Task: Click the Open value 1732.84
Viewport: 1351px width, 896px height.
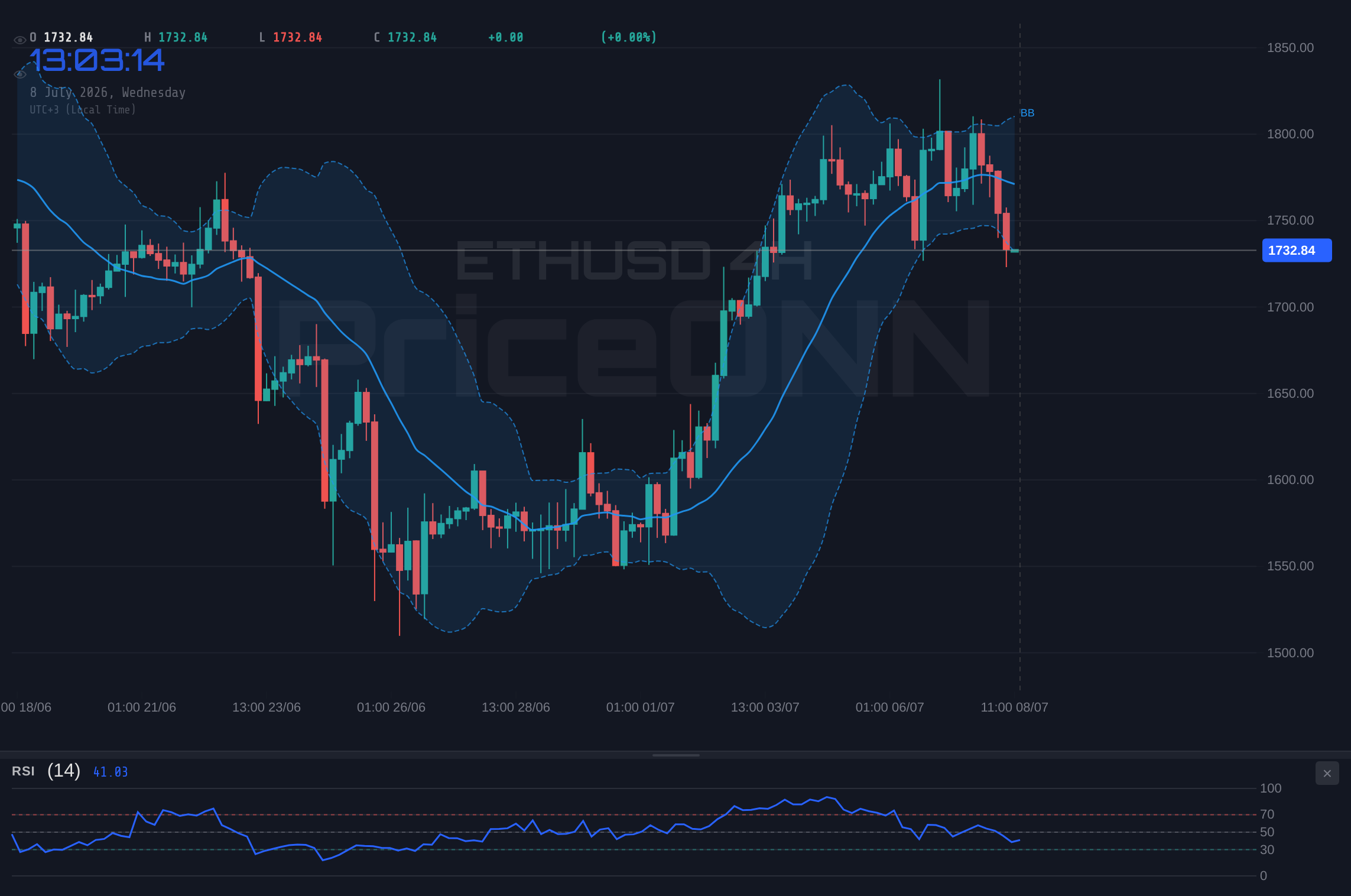Action: (69, 37)
